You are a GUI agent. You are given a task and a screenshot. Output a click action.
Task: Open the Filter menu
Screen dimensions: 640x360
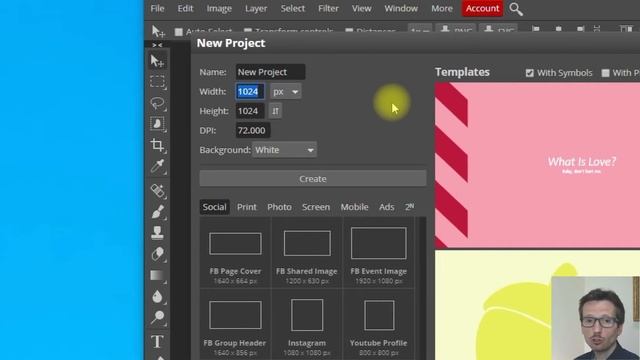tap(328, 9)
